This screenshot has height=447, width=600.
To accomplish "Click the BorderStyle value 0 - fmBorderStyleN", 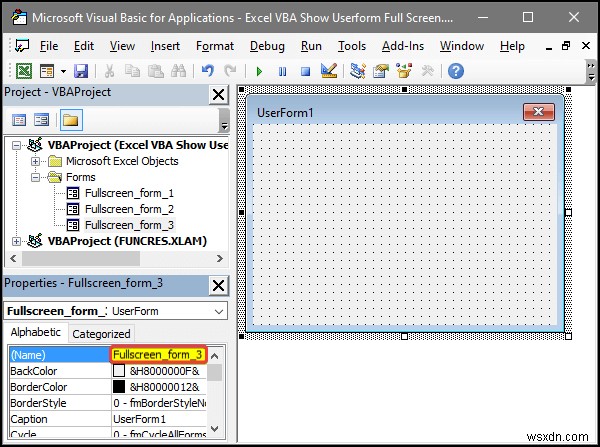I will pos(160,403).
